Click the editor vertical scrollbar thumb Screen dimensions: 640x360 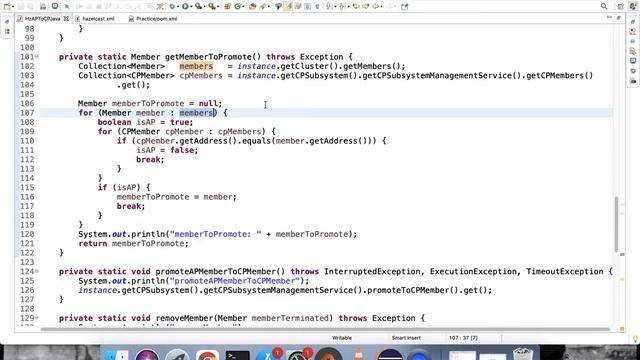[x=617, y=224]
